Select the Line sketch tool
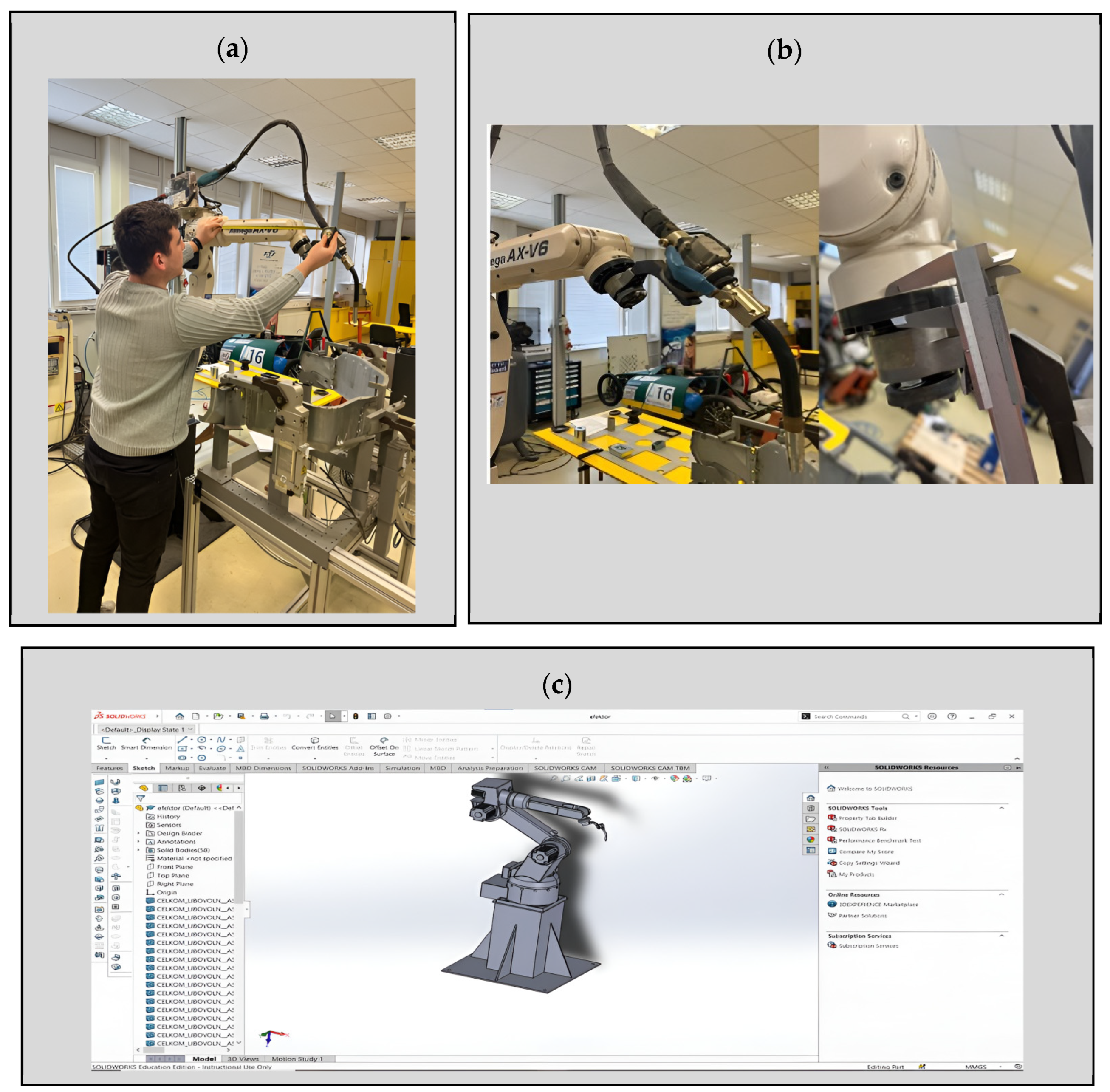 (x=182, y=740)
